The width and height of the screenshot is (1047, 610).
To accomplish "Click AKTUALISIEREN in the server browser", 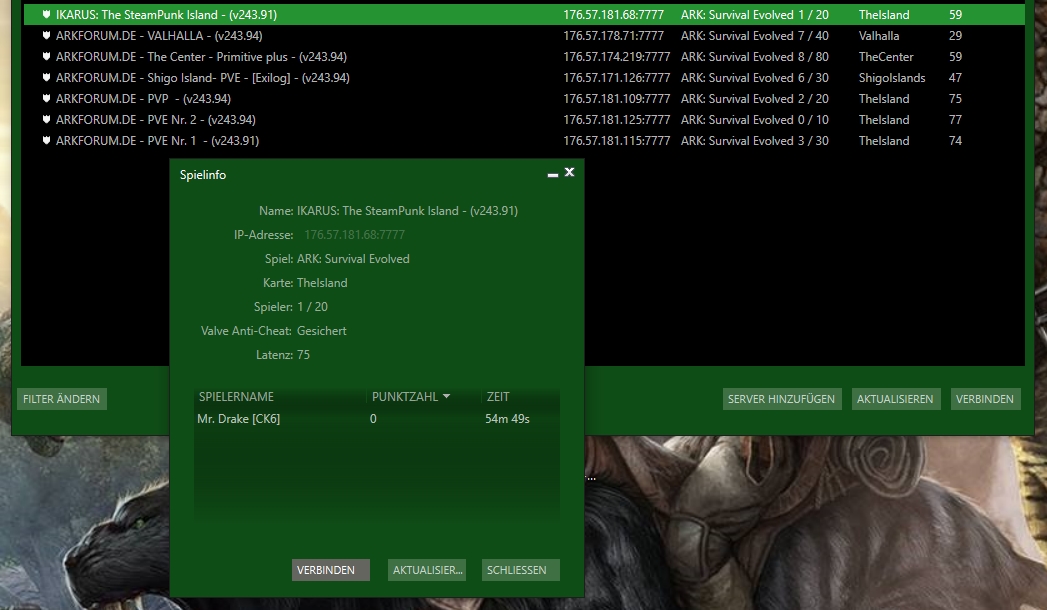I will pyautogui.click(x=895, y=399).
